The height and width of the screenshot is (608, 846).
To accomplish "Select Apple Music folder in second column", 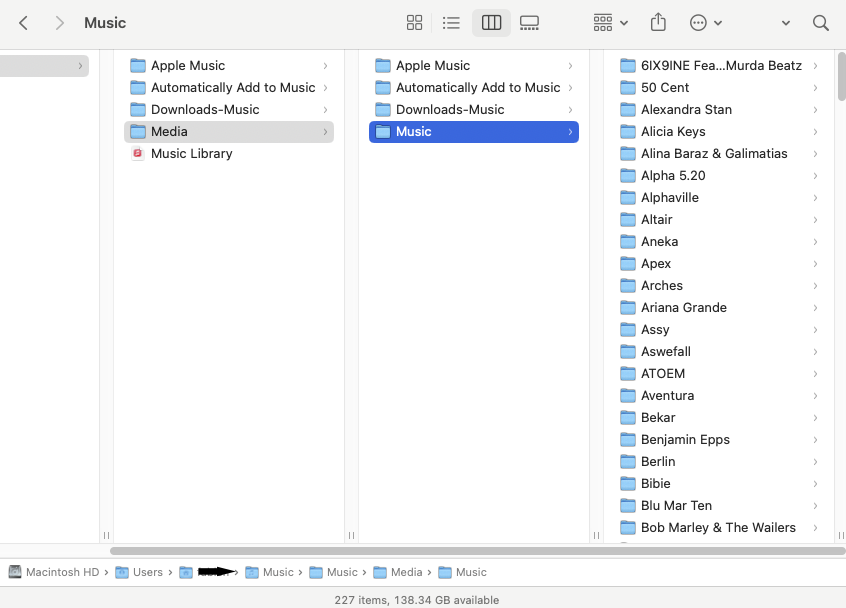I will pyautogui.click(x=474, y=66).
